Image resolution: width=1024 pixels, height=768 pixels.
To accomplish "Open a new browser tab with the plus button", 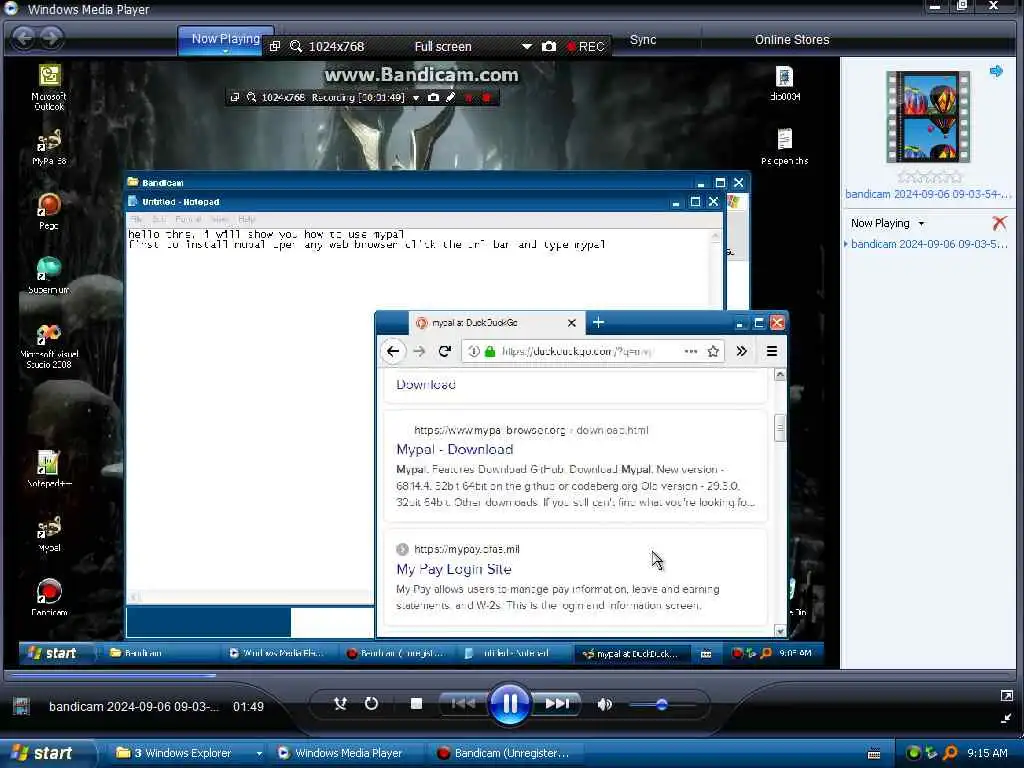I will pos(598,322).
